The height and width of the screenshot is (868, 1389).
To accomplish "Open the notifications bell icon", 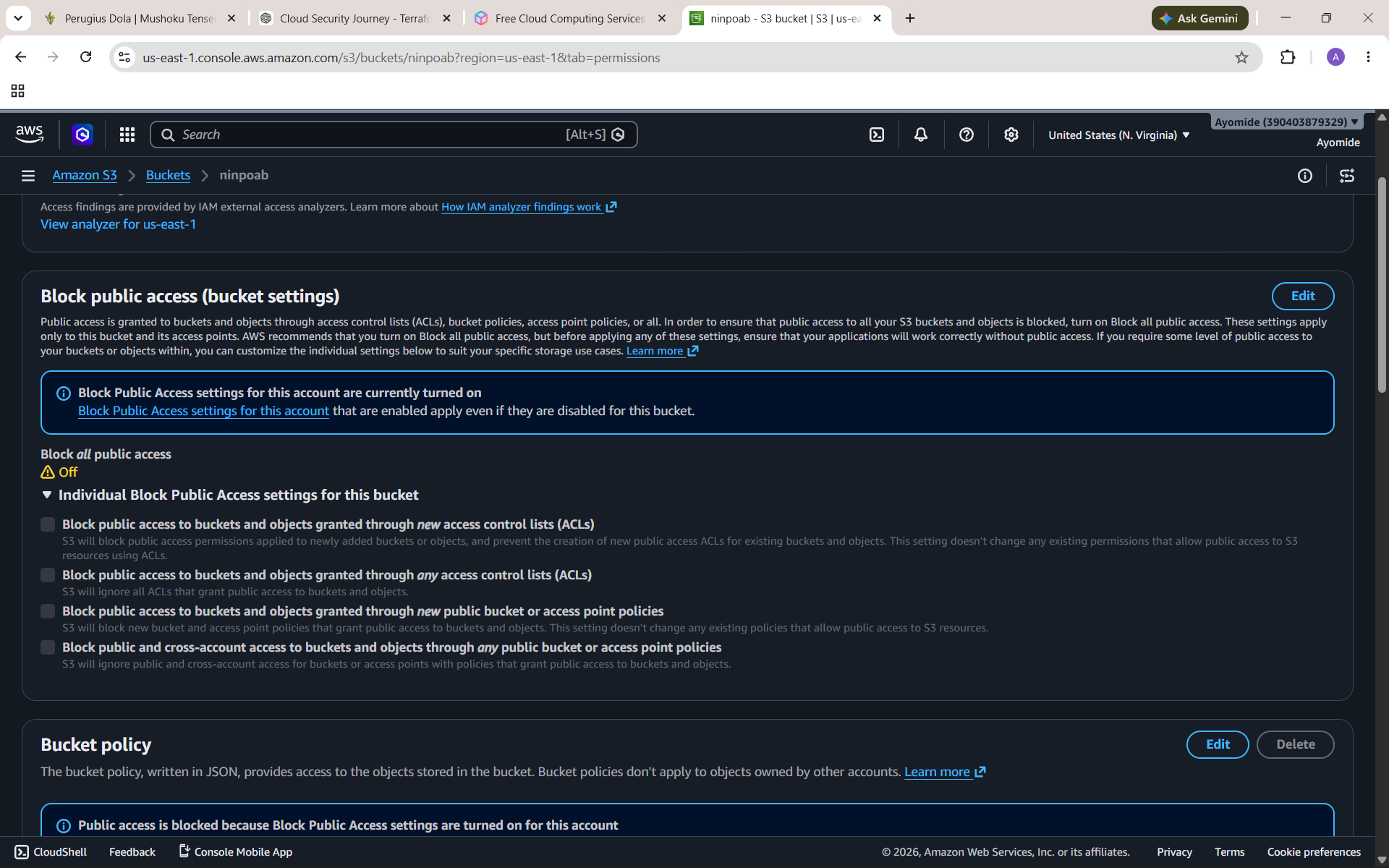I will [x=921, y=135].
